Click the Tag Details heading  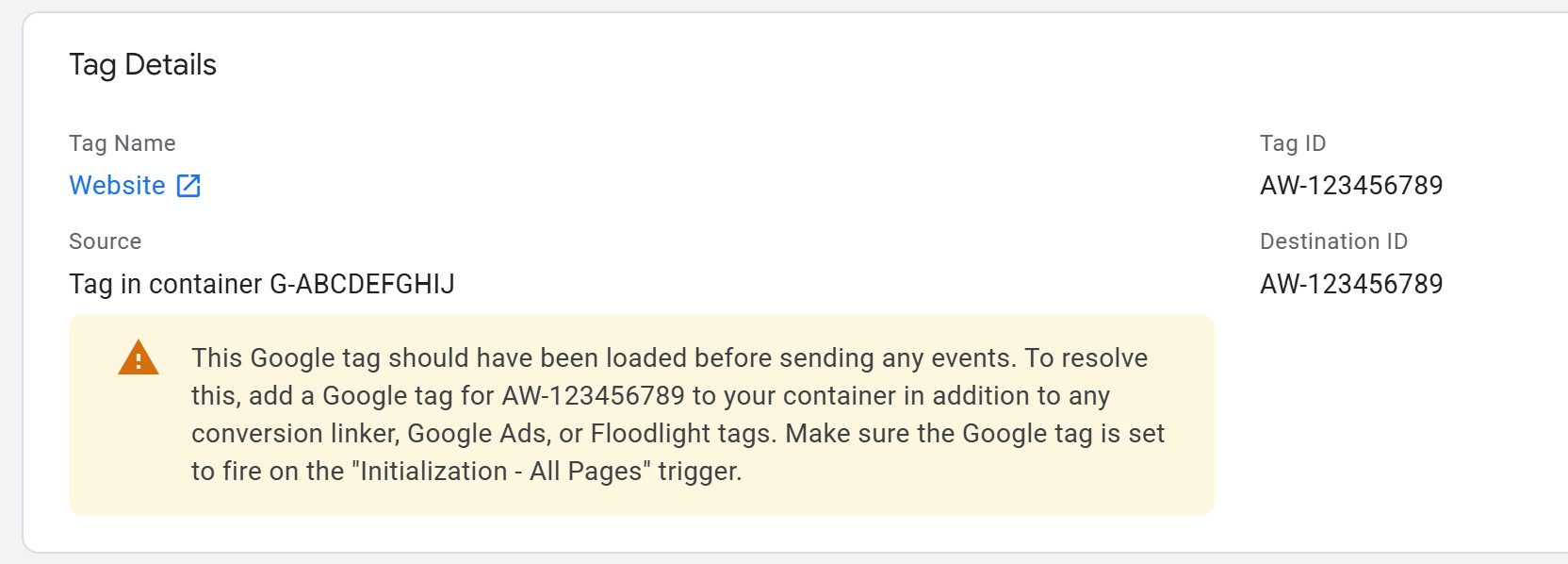click(x=142, y=64)
